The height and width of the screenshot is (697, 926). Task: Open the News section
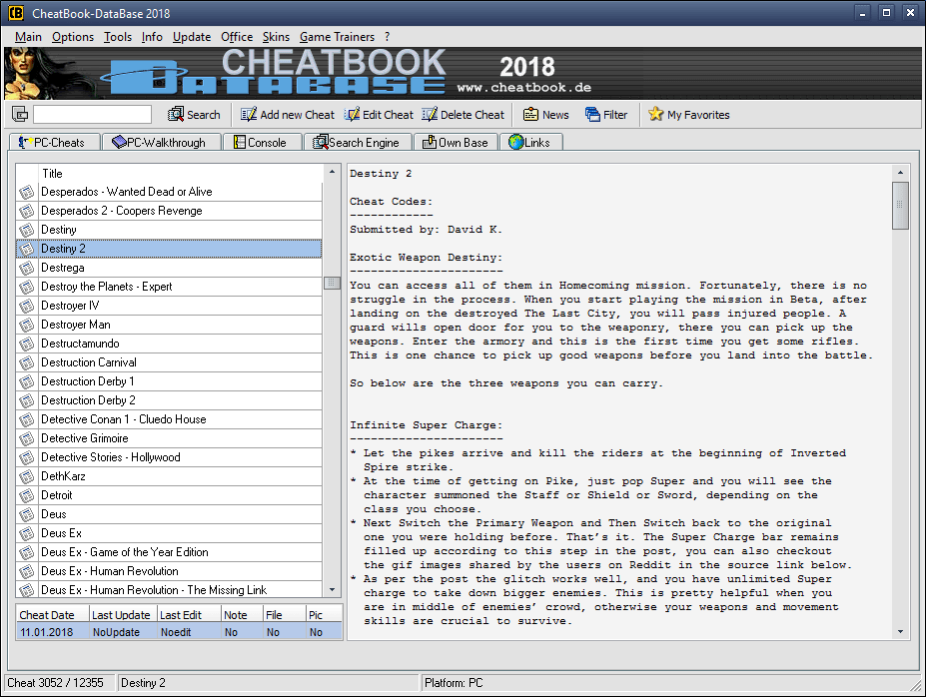(546, 115)
